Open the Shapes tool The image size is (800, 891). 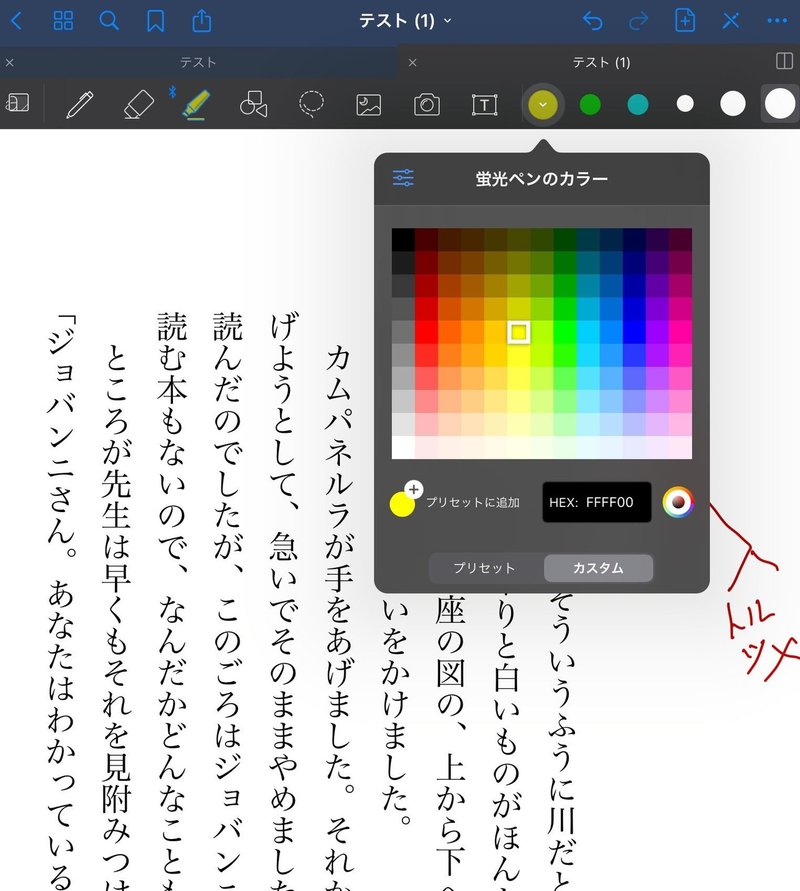253,103
